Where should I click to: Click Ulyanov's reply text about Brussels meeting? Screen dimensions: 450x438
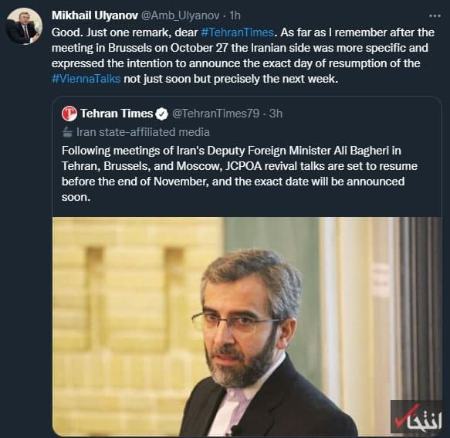point(243,56)
